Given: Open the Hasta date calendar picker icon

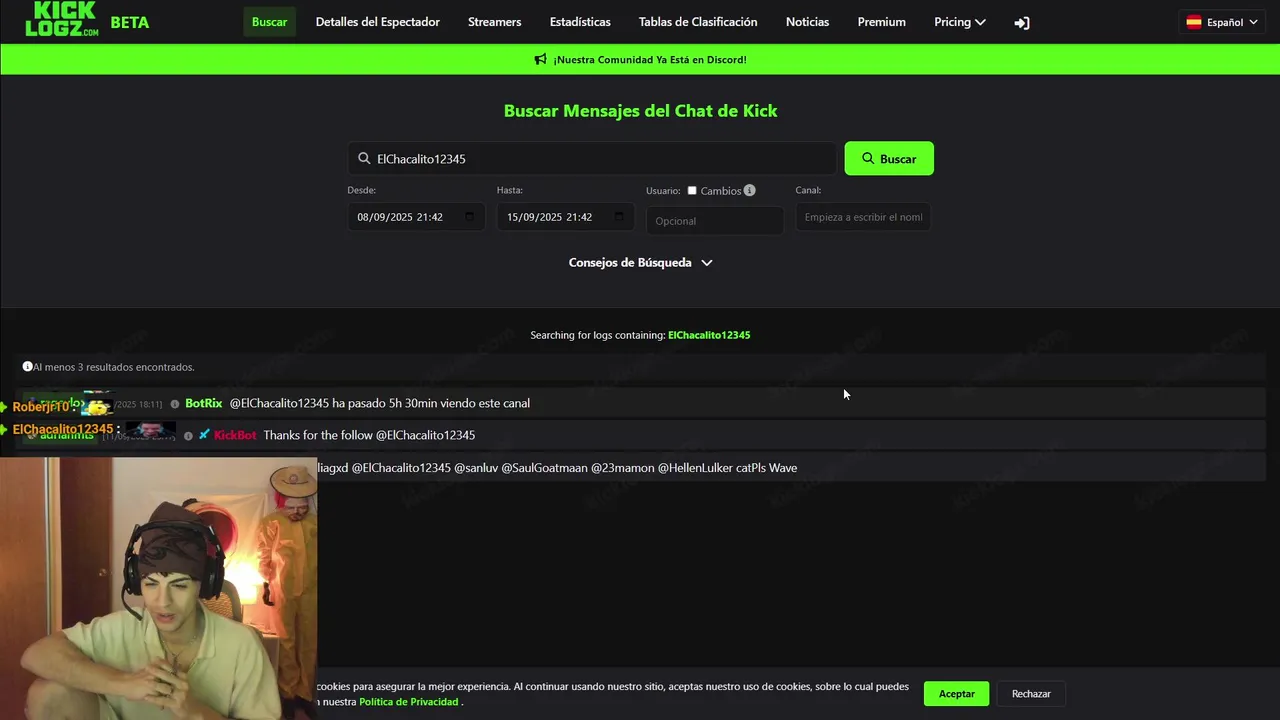Looking at the screenshot, I should coord(618,217).
